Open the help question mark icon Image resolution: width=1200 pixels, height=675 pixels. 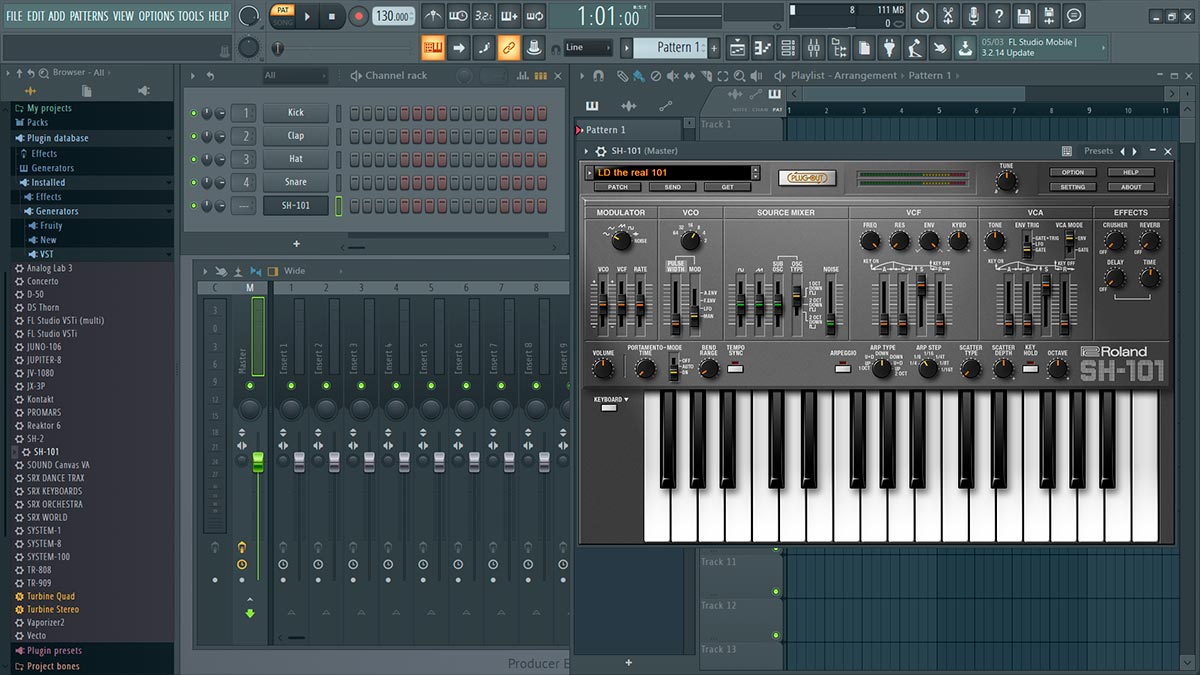point(998,16)
